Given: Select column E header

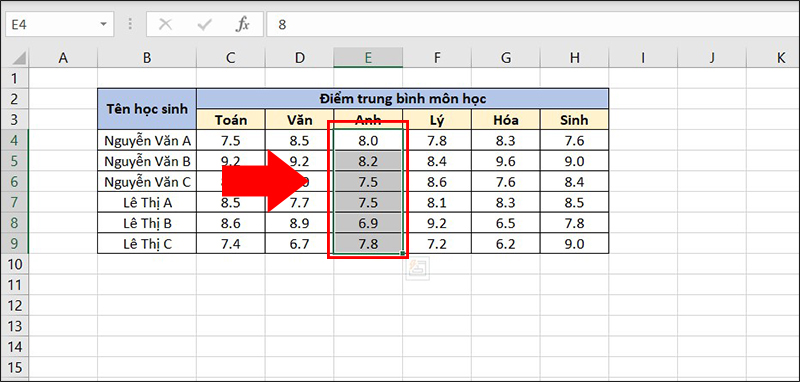Looking at the screenshot, I should click(368, 58).
